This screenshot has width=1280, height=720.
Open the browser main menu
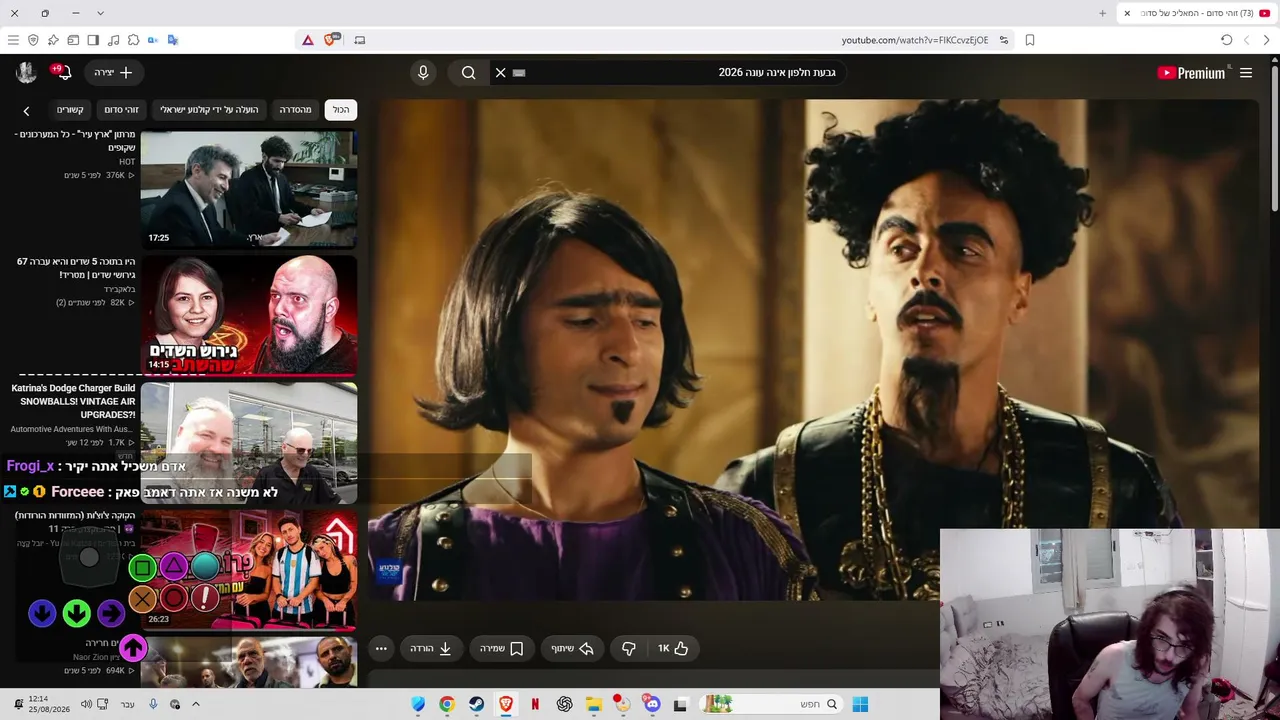pyautogui.click(x=13, y=40)
